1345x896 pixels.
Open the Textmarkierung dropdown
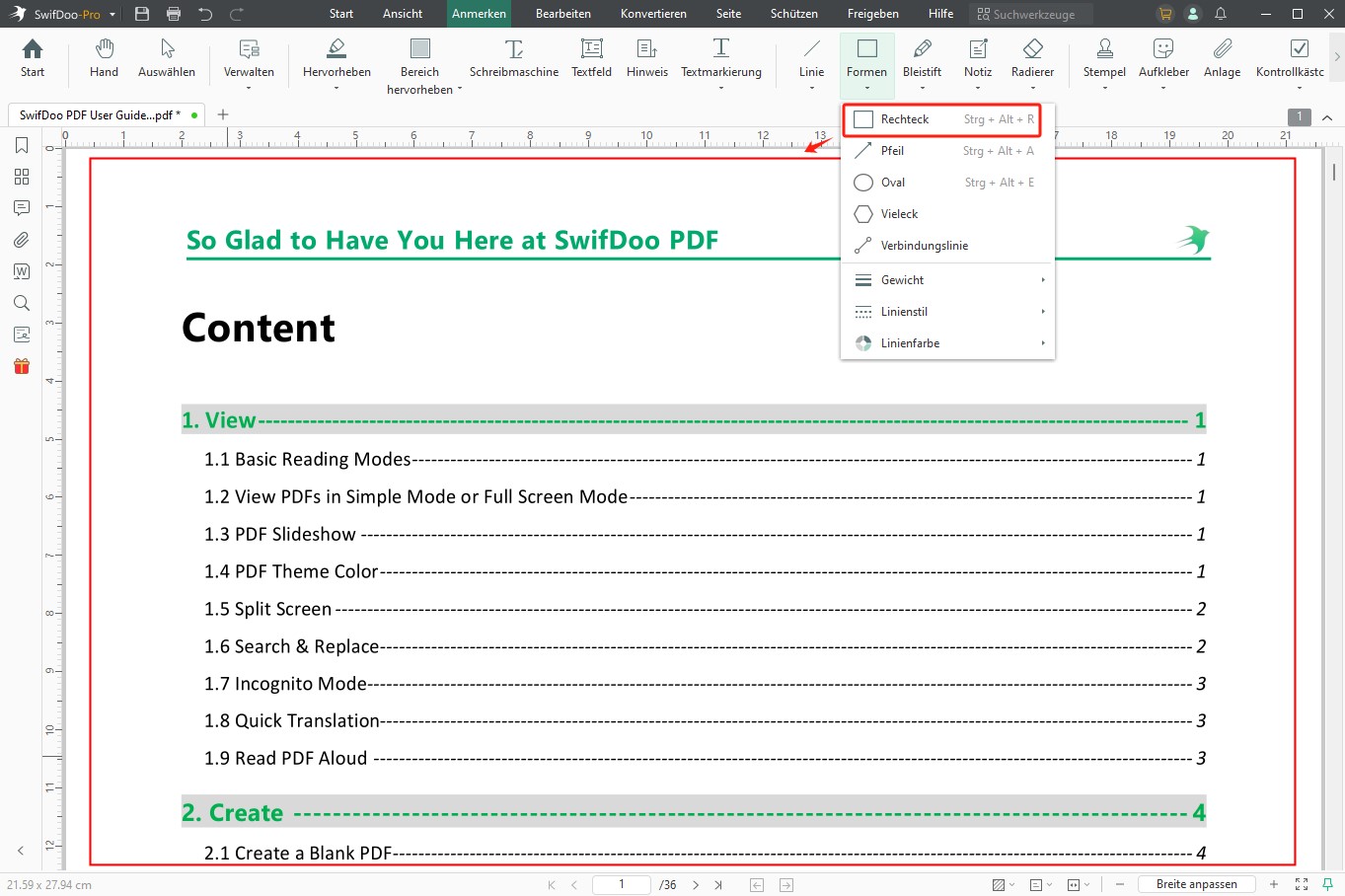(x=721, y=89)
